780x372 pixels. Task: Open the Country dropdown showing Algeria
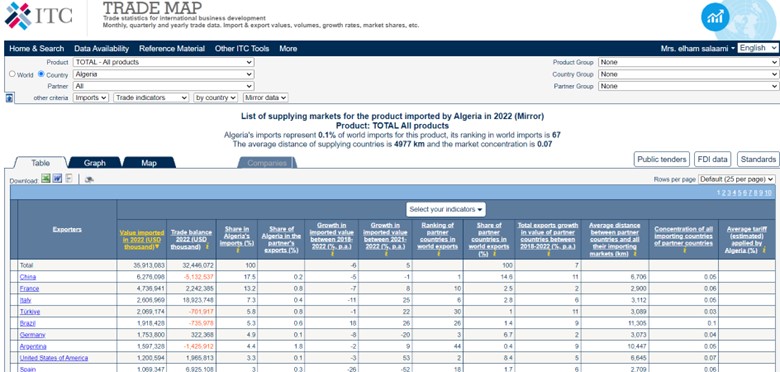[x=163, y=74]
